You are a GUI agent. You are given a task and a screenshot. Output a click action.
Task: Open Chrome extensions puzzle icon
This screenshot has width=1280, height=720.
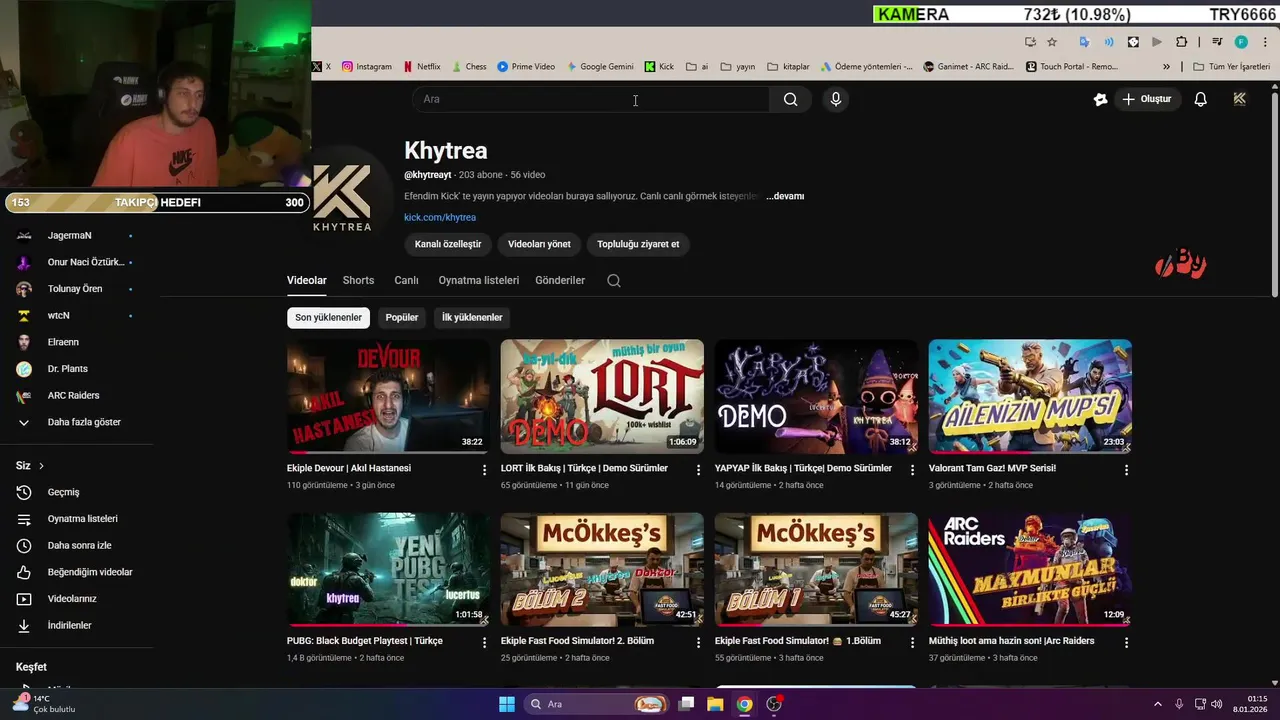coord(1181,42)
